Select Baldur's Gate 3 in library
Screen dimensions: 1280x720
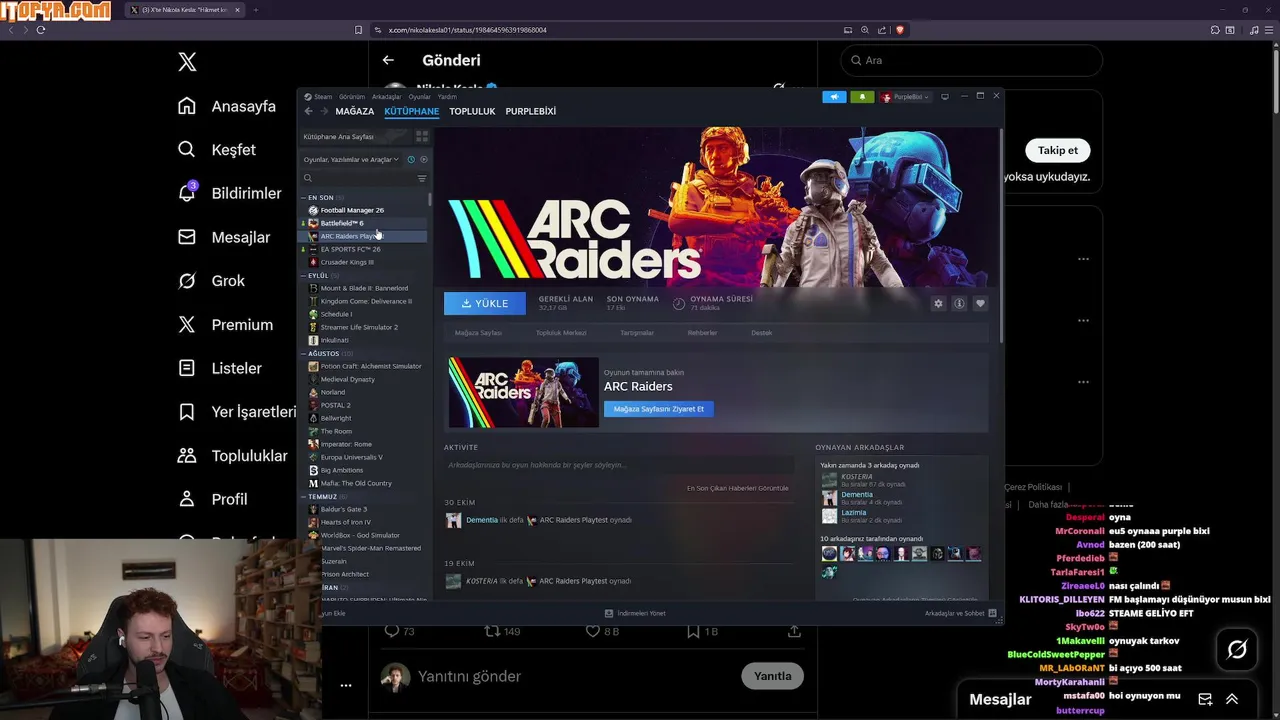(x=364, y=509)
